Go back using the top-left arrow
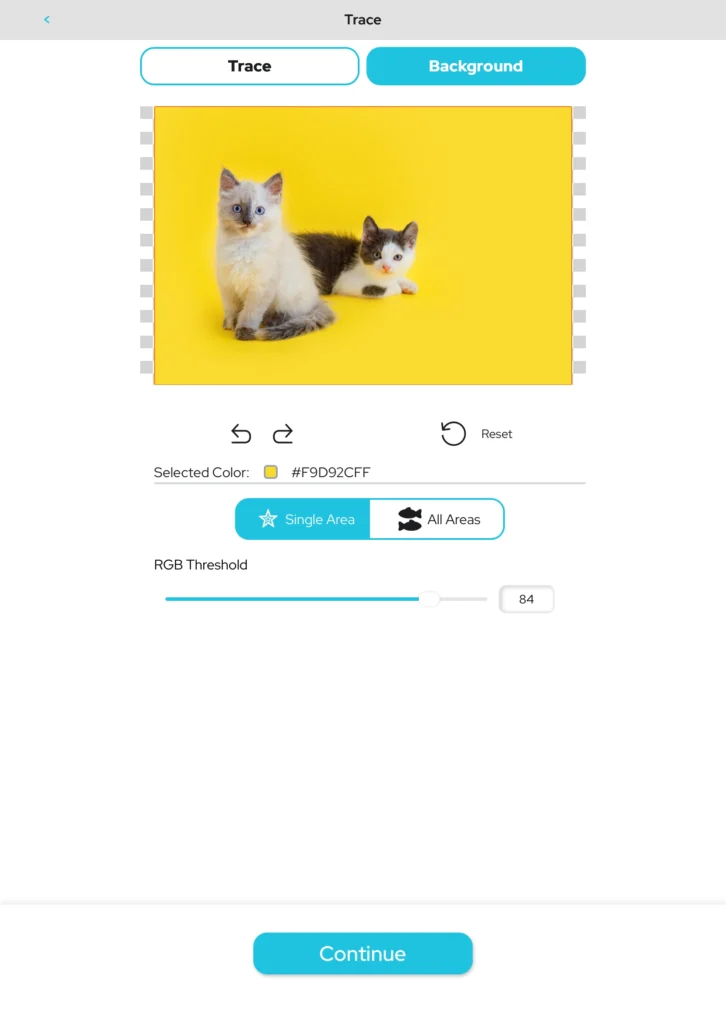The height and width of the screenshot is (1024, 726). [x=46, y=20]
